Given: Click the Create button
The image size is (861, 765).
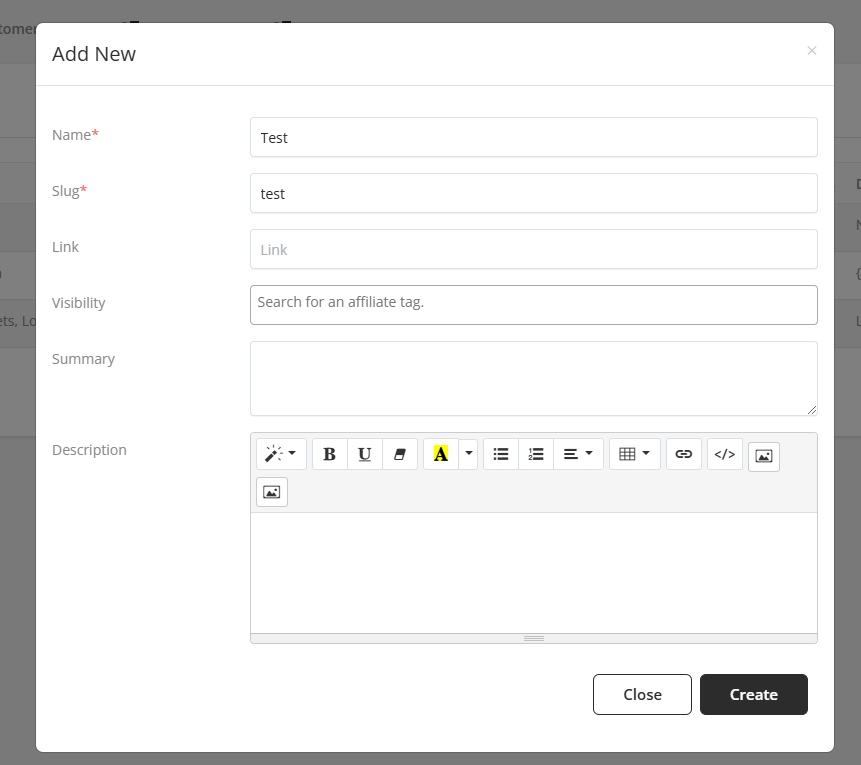Looking at the screenshot, I should click(x=753, y=694).
